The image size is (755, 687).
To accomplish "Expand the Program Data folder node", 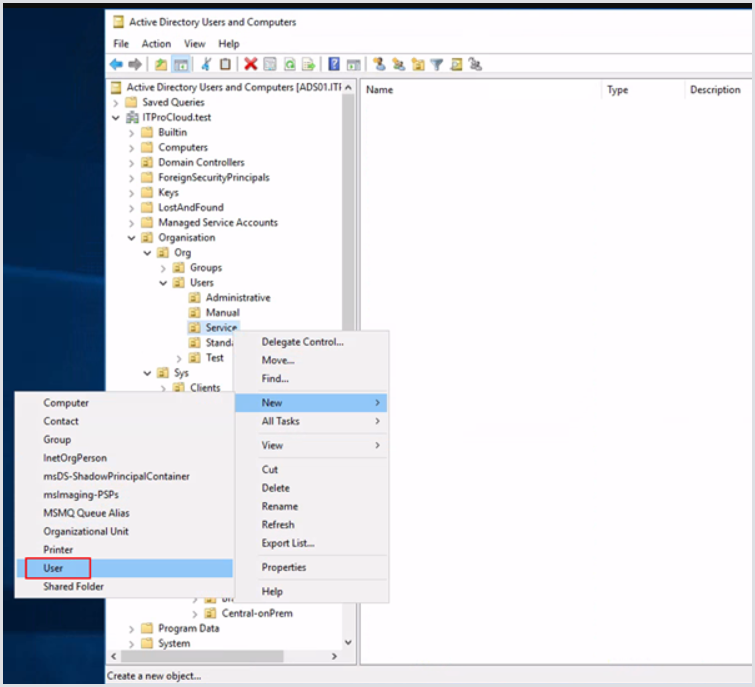I will 132,629.
